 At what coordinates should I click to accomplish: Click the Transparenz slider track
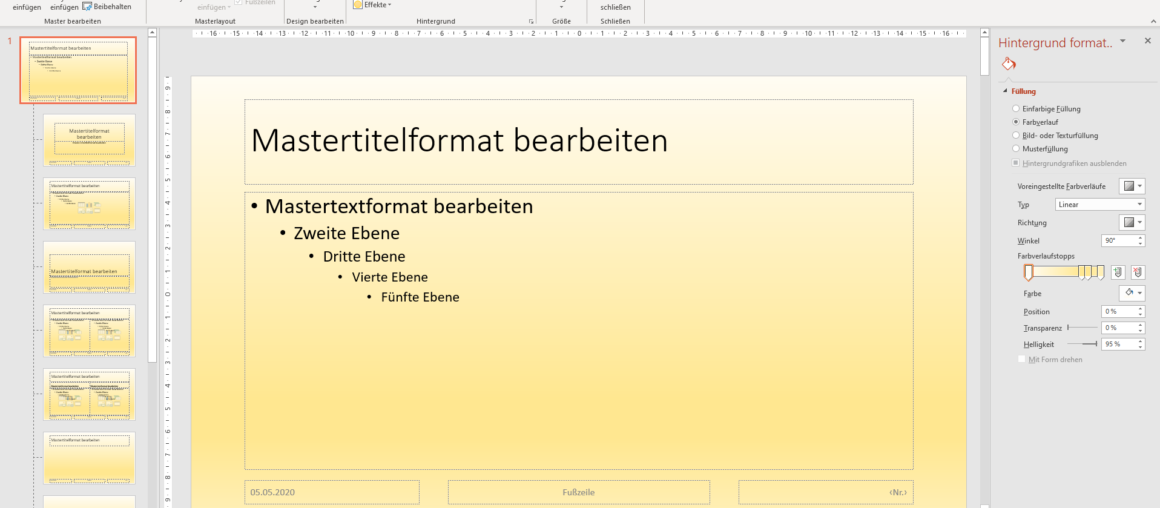[1082, 328]
